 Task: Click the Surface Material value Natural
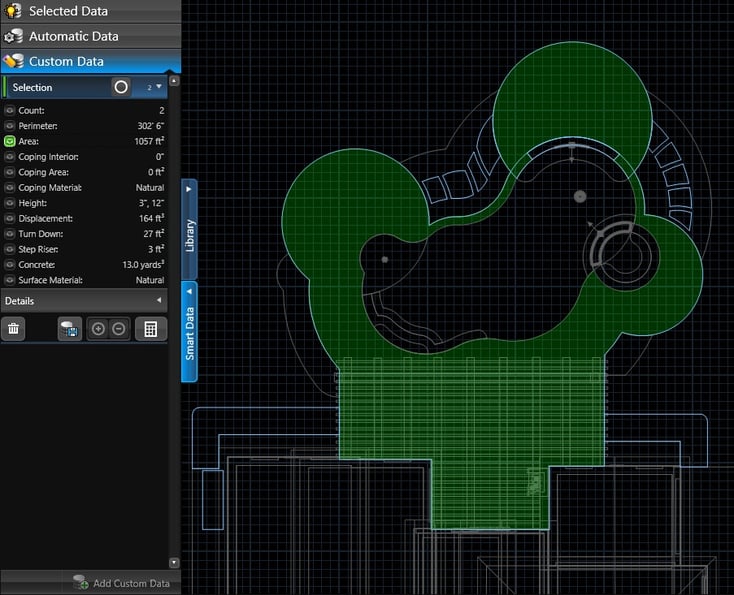[150, 280]
